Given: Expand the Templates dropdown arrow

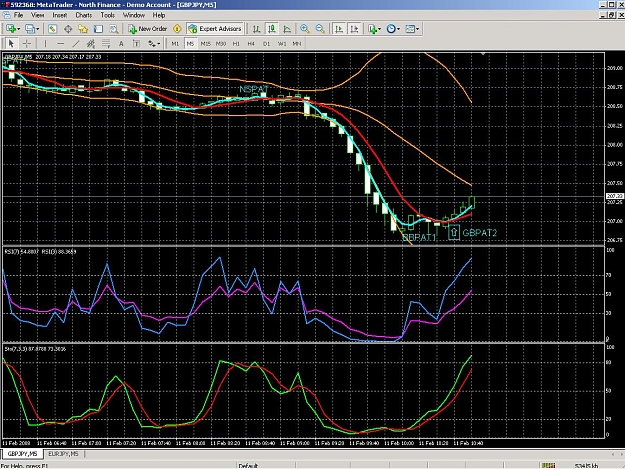Looking at the screenshot, I should (x=417, y=29).
